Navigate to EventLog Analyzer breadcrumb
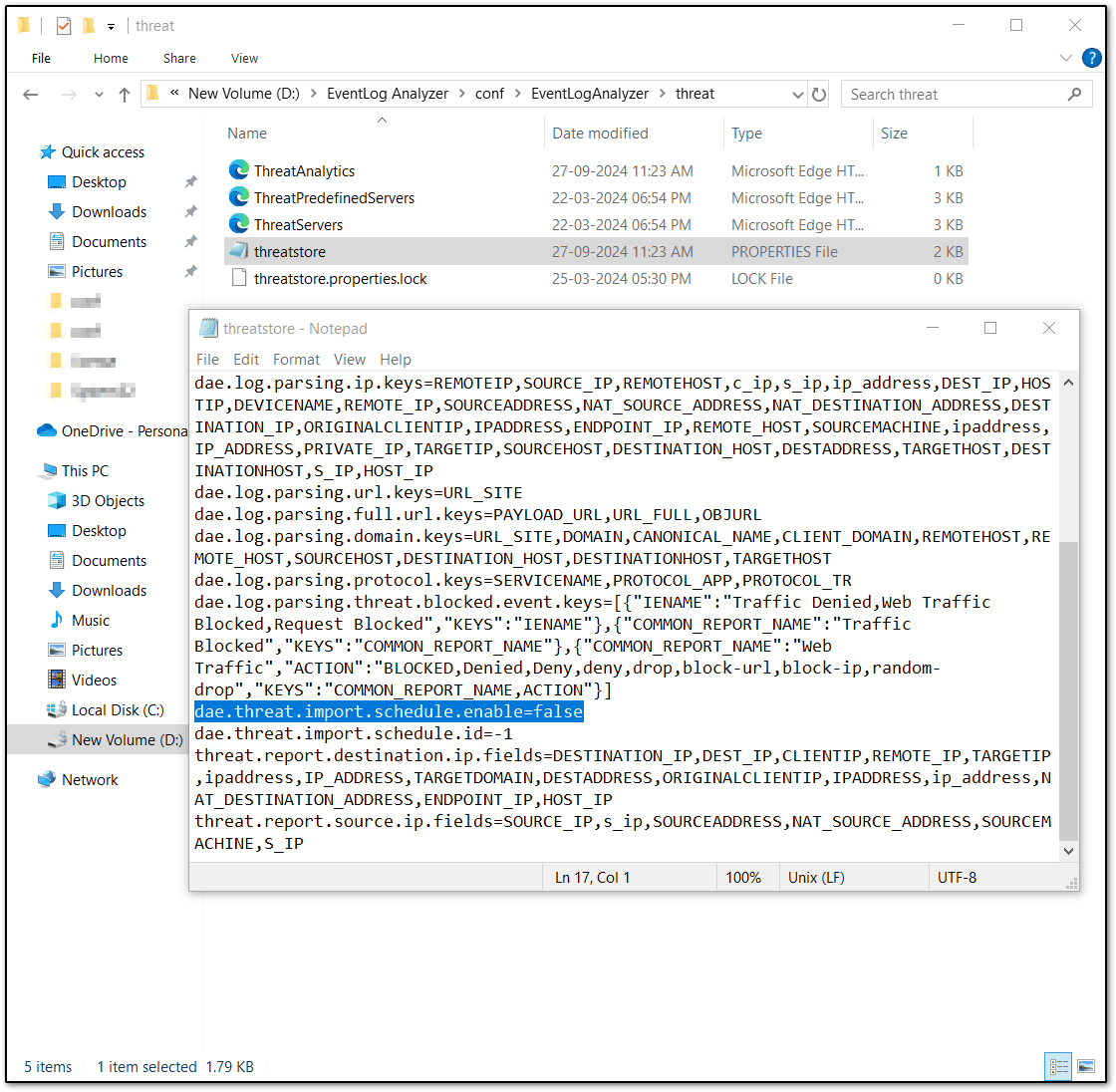Image resolution: width=1116 pixels, height=1092 pixels. (x=388, y=94)
